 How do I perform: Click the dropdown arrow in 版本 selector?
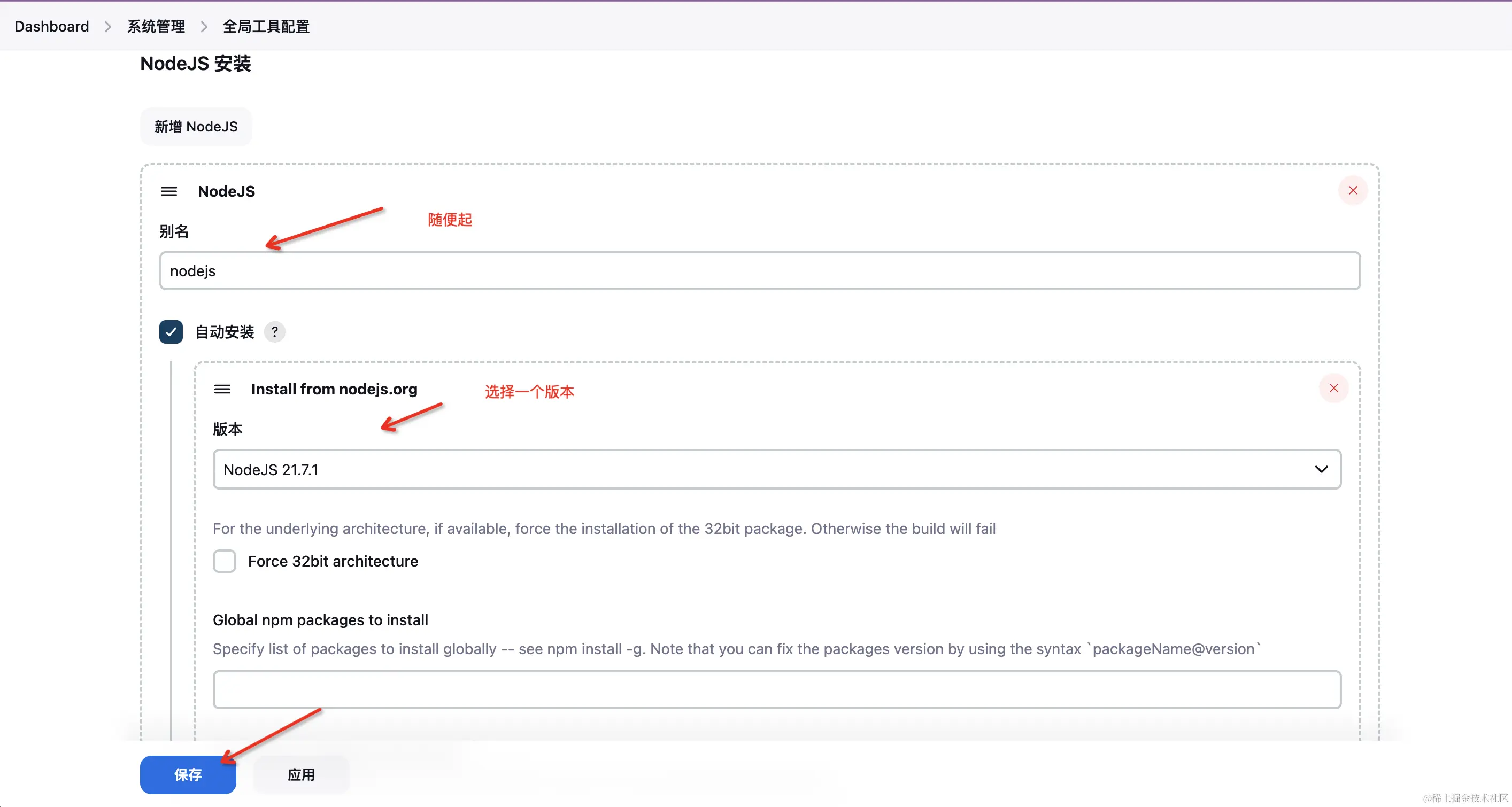(1321, 470)
